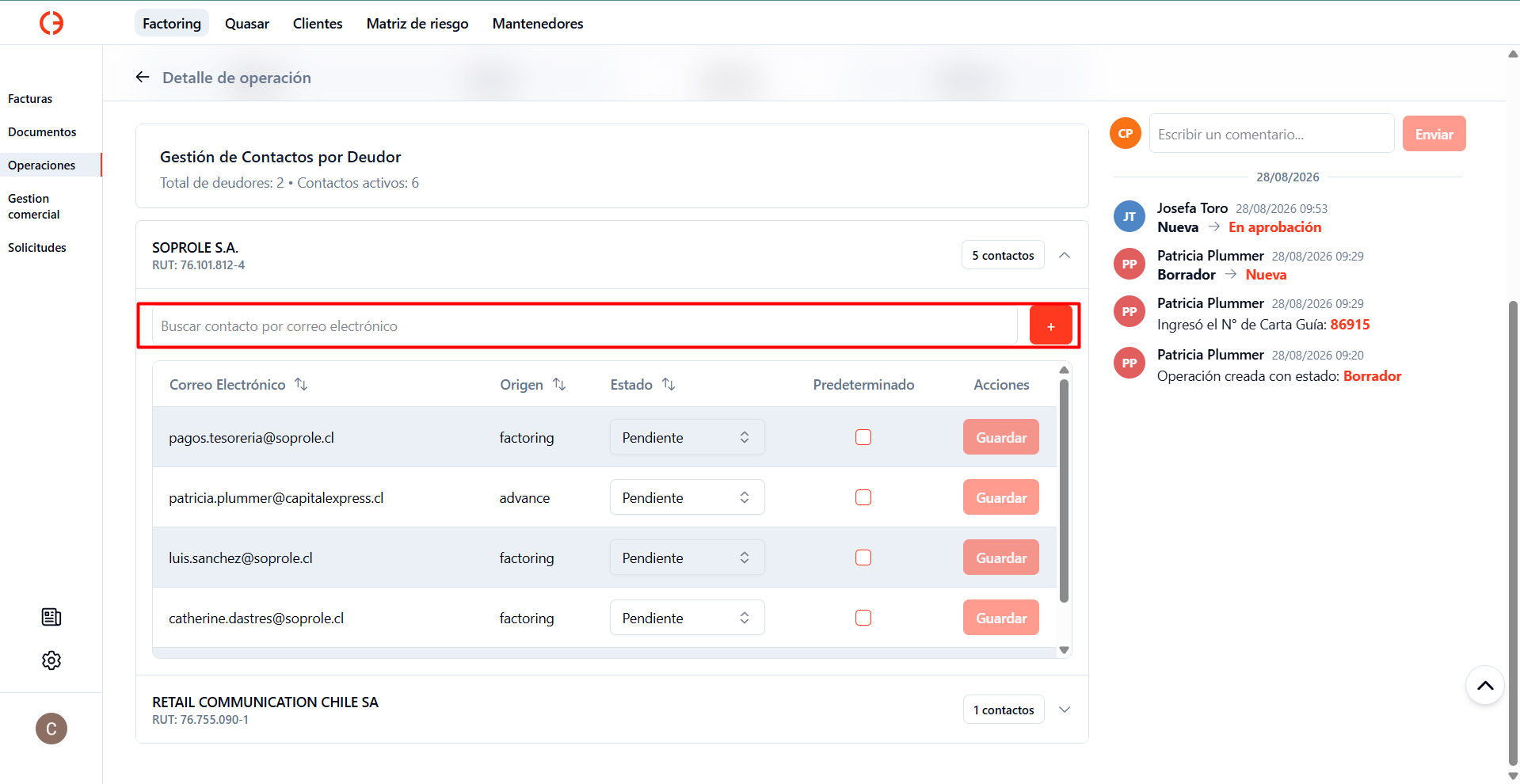The image size is (1520, 784).
Task: Sort by Correo Electrónico column arrows
Action: click(301, 384)
